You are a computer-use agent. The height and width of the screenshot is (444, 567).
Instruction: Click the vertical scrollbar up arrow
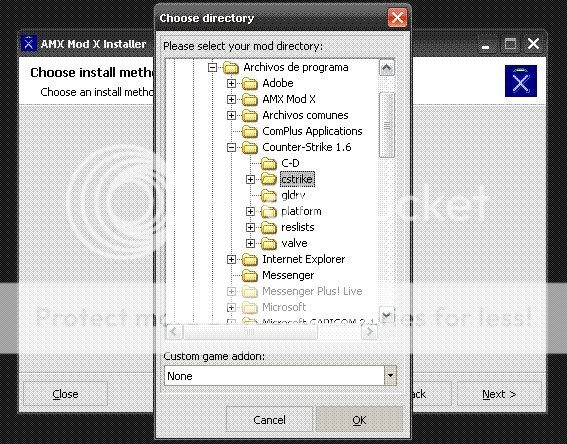[x=387, y=68]
